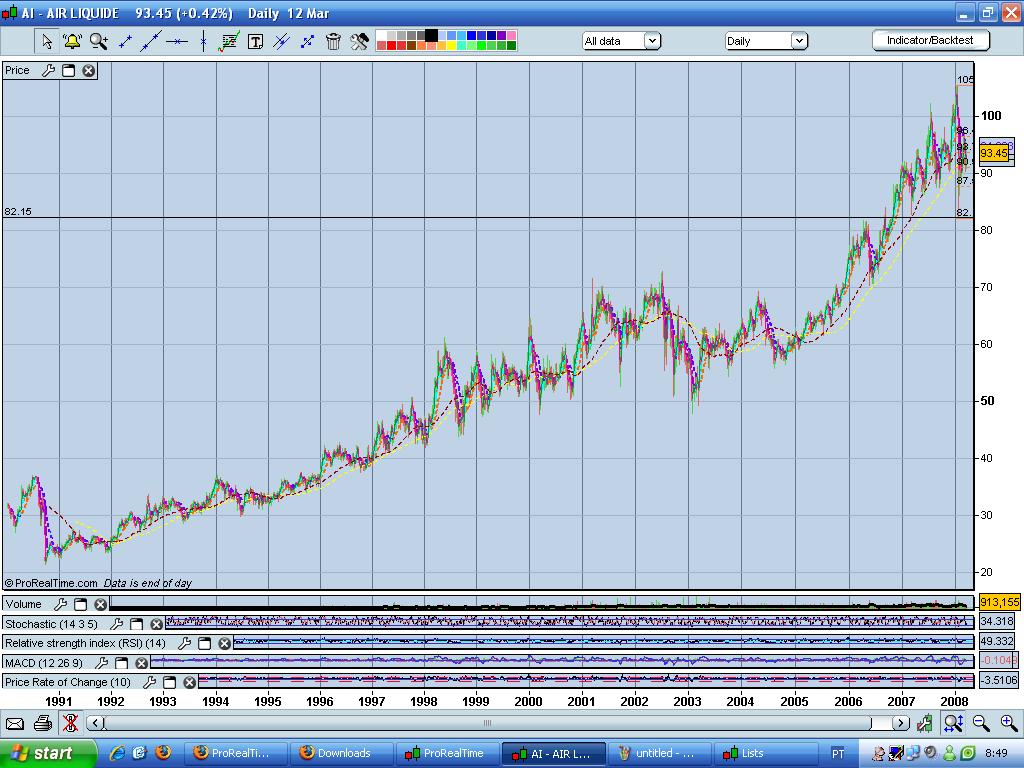Close the Volume panel
1024x768 pixels.
pyautogui.click(x=101, y=604)
